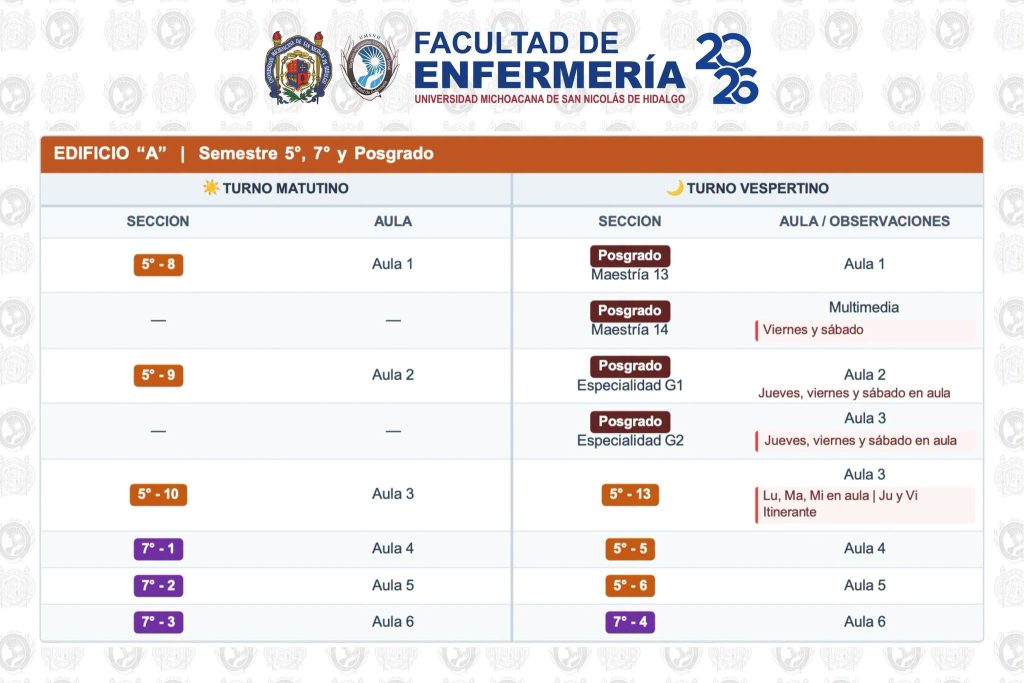This screenshot has height=683, width=1024.
Task: Click the Posgrado badge above Especialidad G2
Action: click(630, 421)
